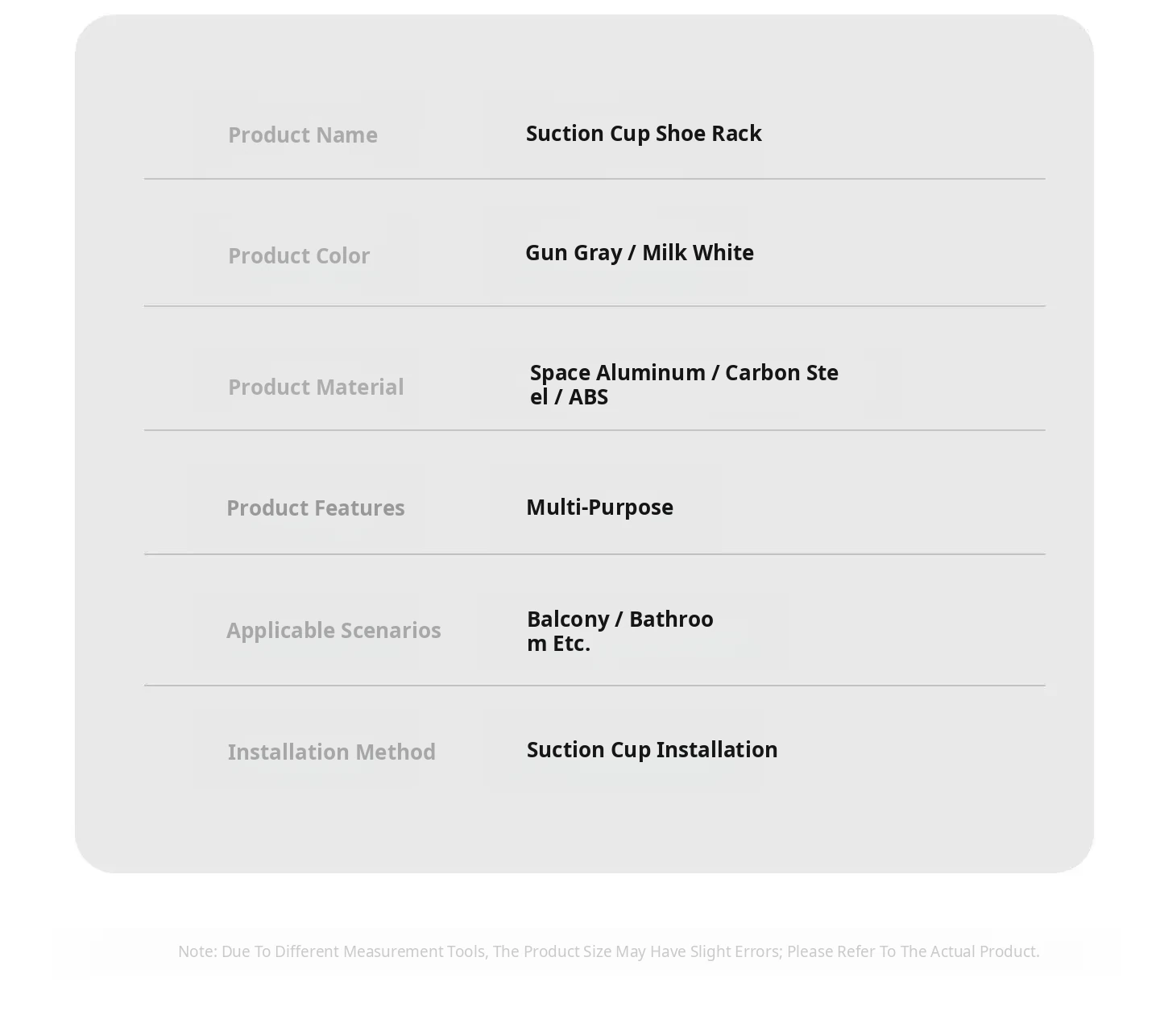This screenshot has width=1160, height=1036.
Task: Click "Measurement Tools" in the disclaimer note
Action: click(x=414, y=951)
